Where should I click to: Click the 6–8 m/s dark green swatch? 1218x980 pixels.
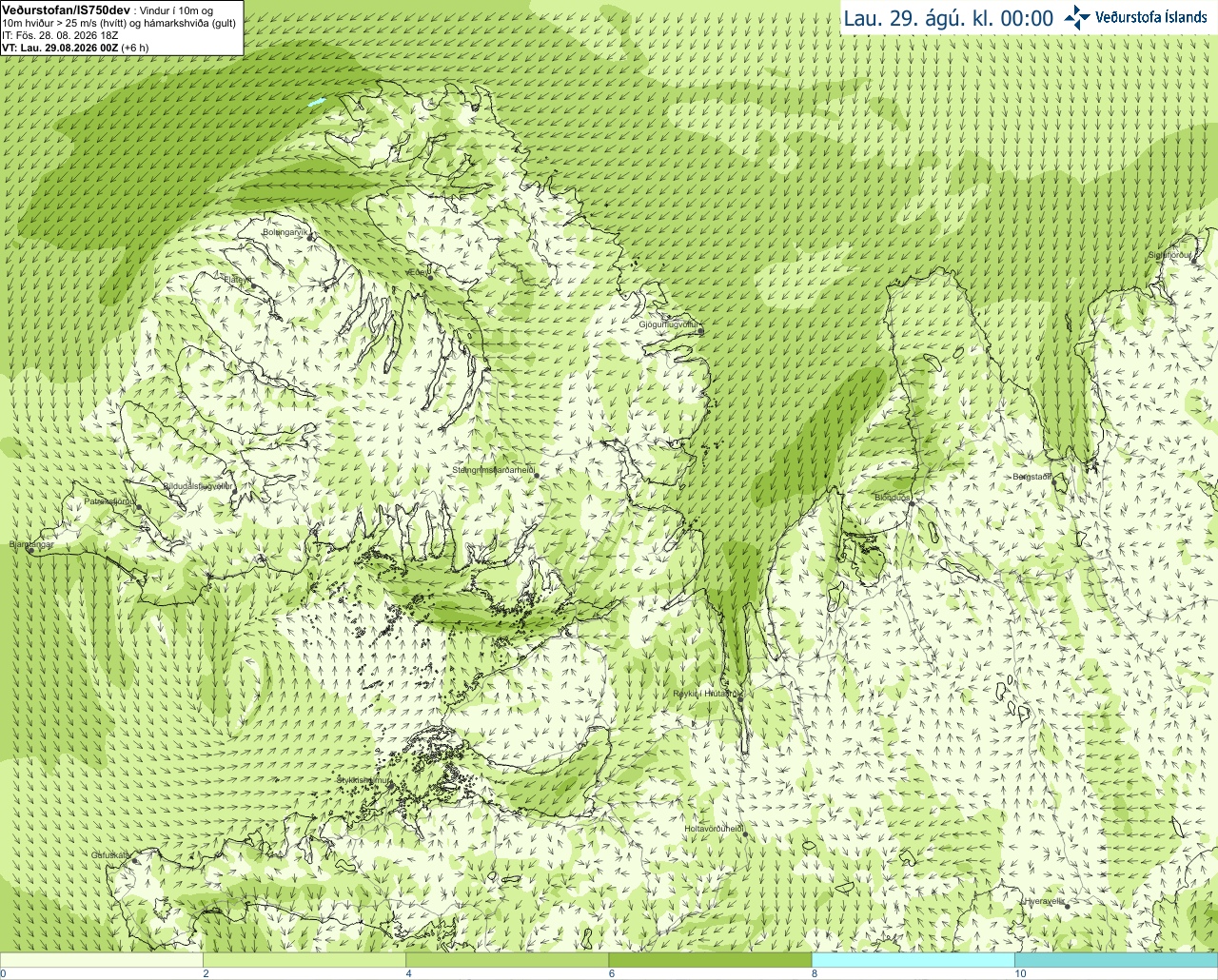710,960
